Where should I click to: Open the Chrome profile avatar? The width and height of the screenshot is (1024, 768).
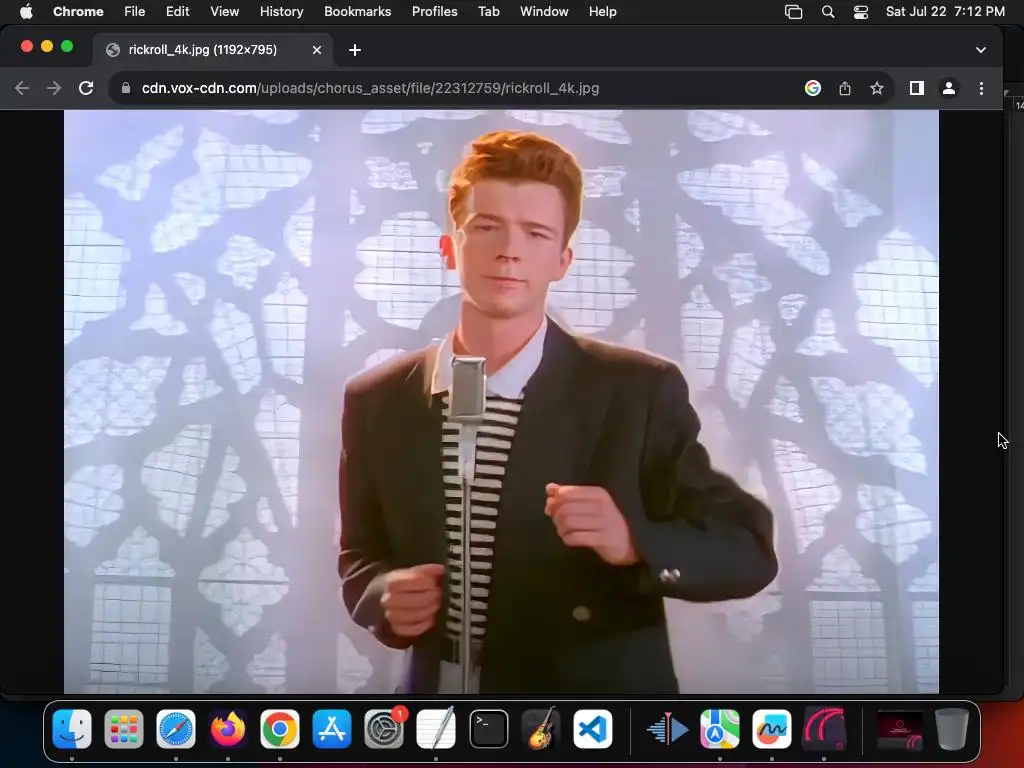click(x=949, y=88)
